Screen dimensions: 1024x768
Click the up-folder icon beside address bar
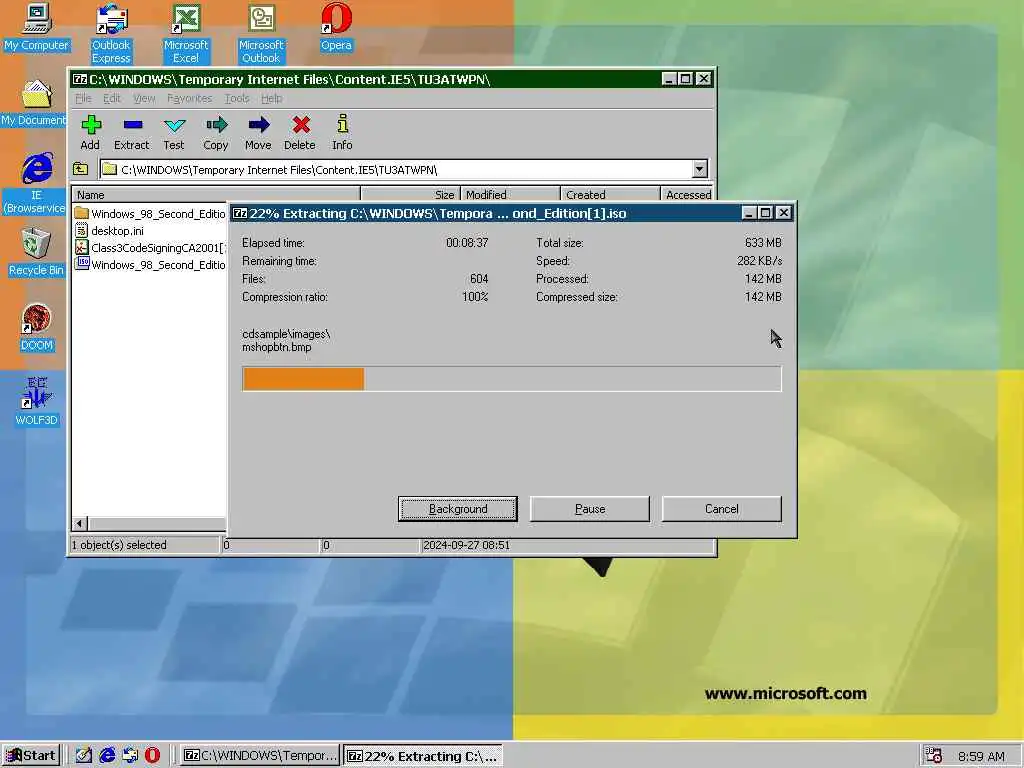click(x=81, y=169)
